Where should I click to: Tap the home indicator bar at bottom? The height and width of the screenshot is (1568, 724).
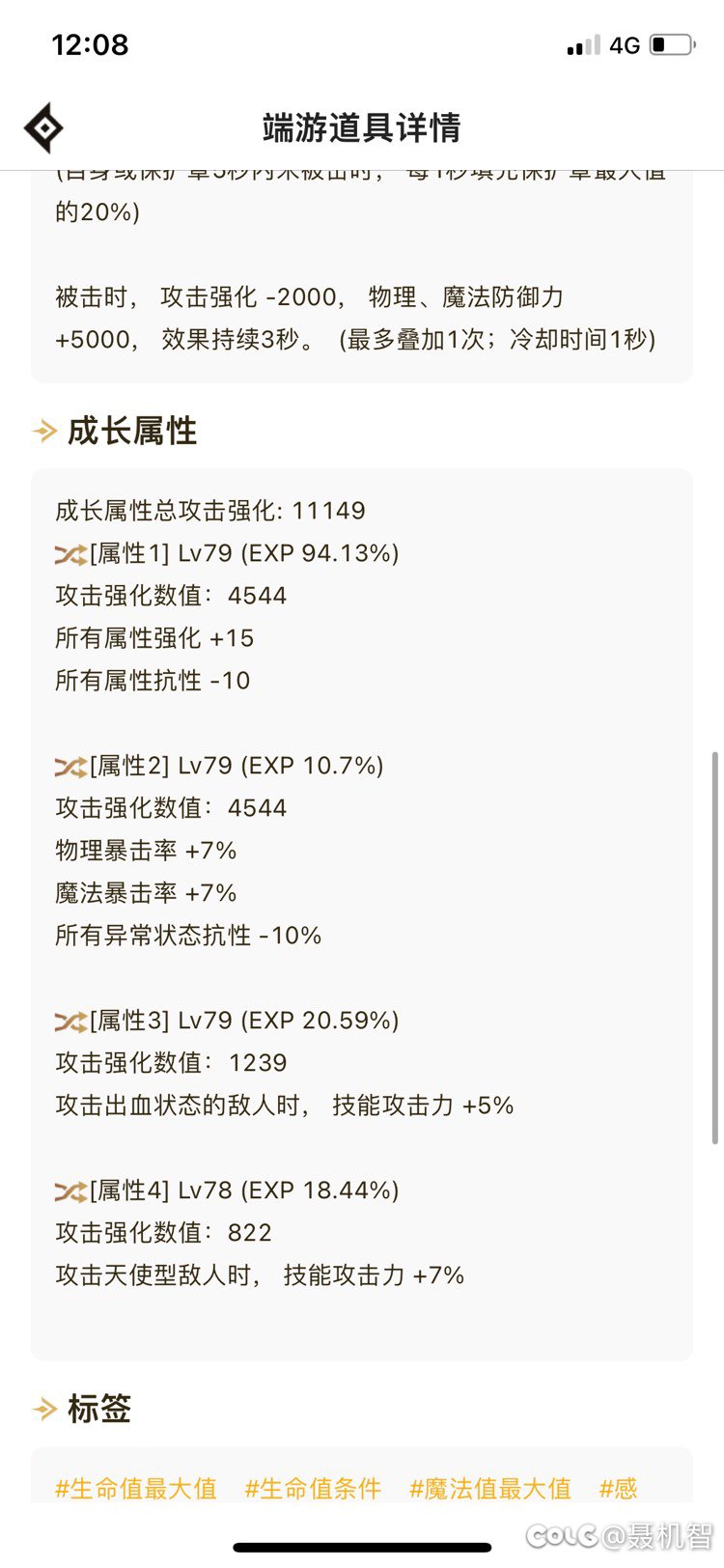point(362,1548)
